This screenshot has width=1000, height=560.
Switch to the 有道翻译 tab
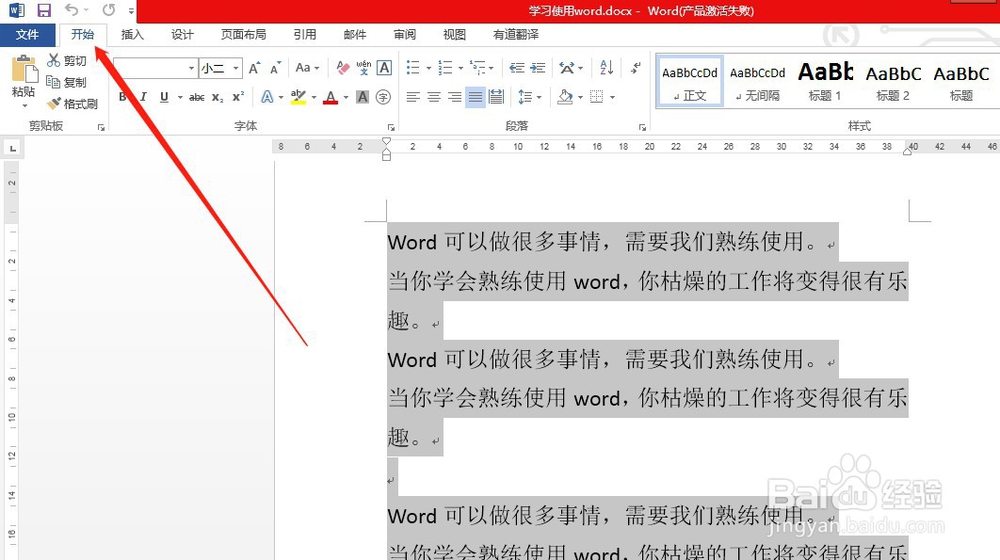pos(516,34)
